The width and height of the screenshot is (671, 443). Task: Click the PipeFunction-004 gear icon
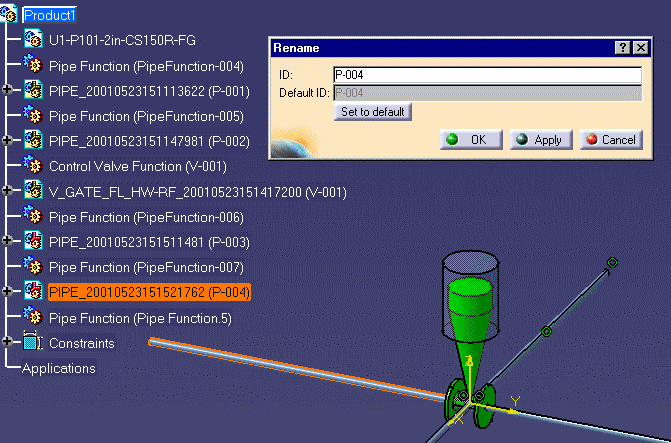point(33,66)
